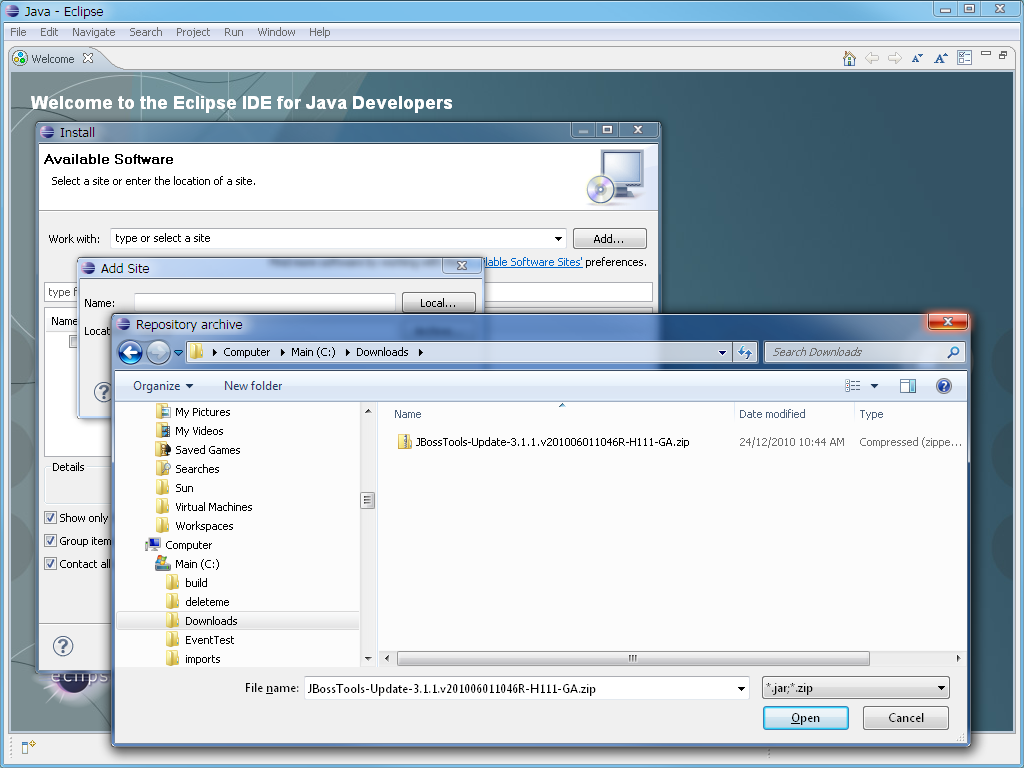Expand the Organize menu
1024x768 pixels.
163,386
